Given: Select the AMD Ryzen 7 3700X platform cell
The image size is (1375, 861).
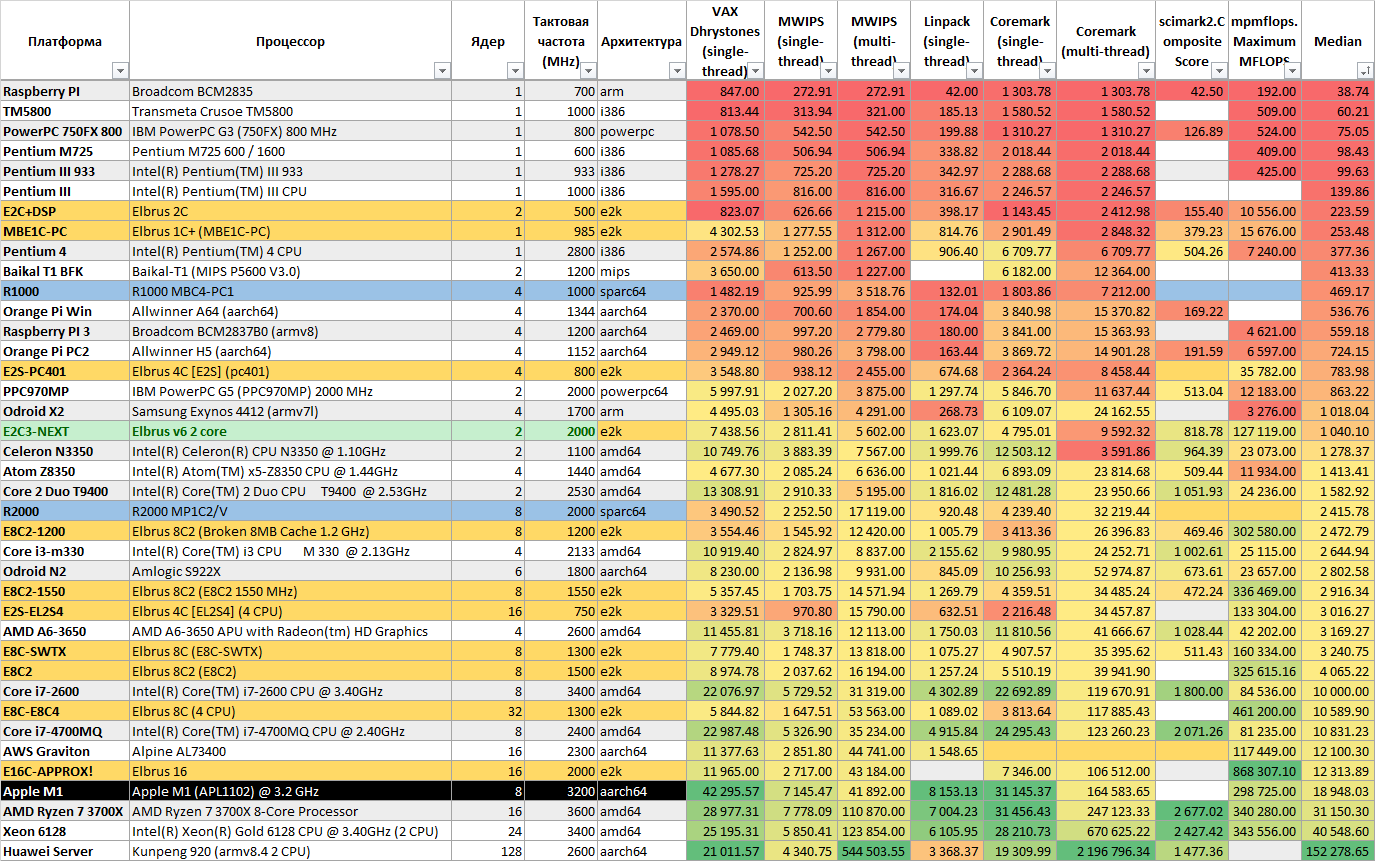Looking at the screenshot, I should 65,811.
